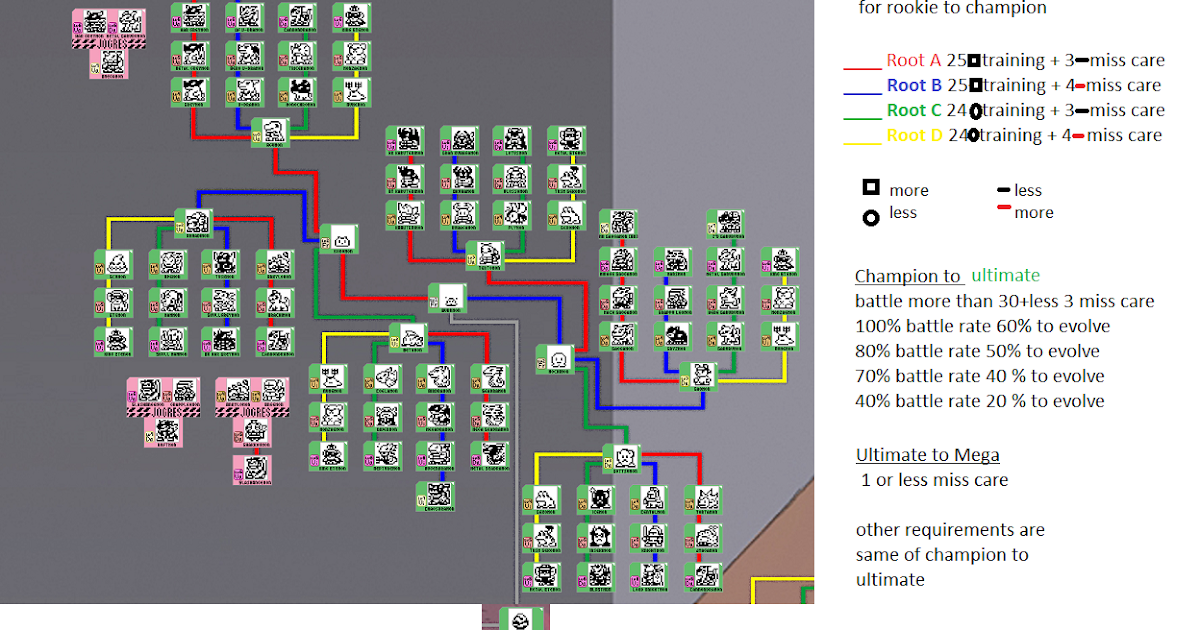This screenshot has width=1200, height=630.
Task: Click the 'Root A' label
Action: coord(914,61)
